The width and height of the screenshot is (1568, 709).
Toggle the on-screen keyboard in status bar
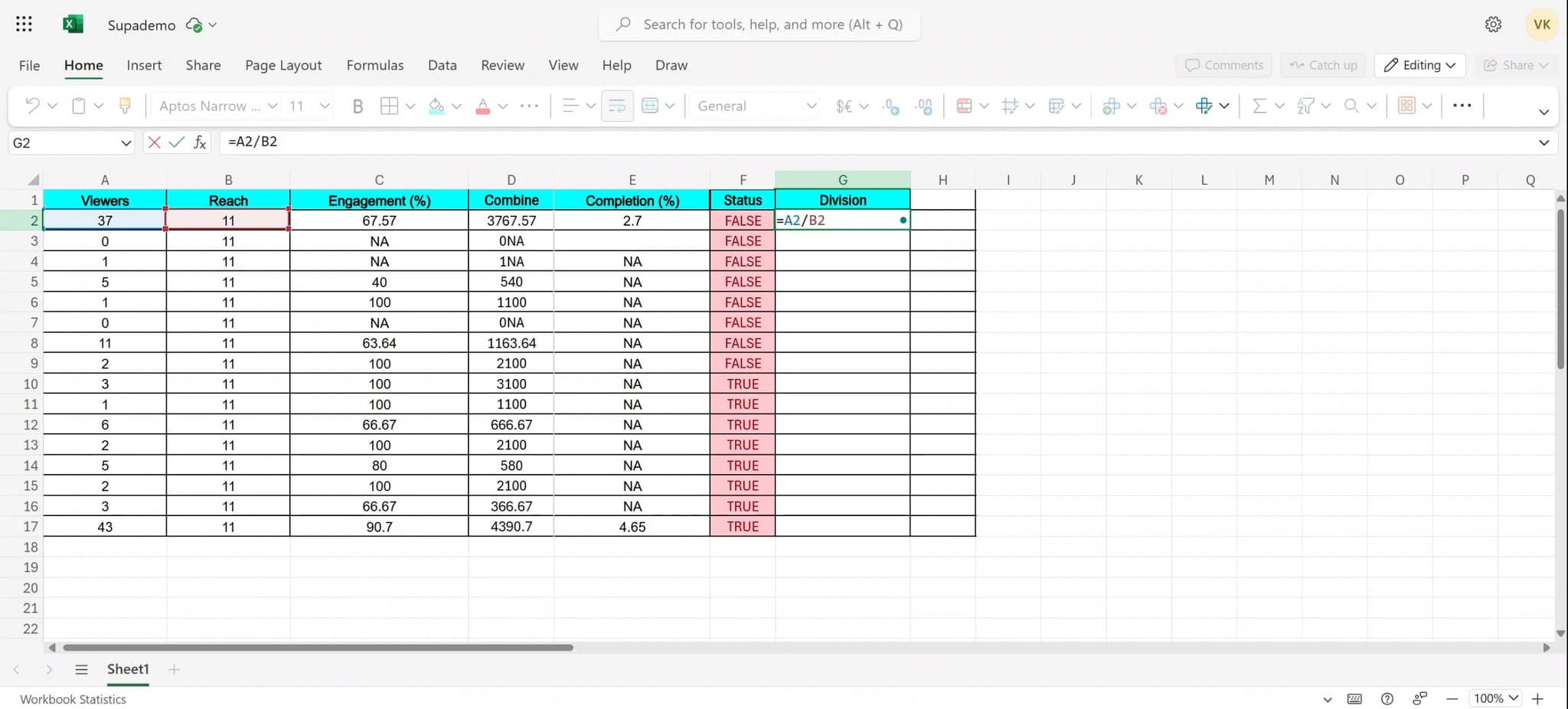[x=1354, y=698]
